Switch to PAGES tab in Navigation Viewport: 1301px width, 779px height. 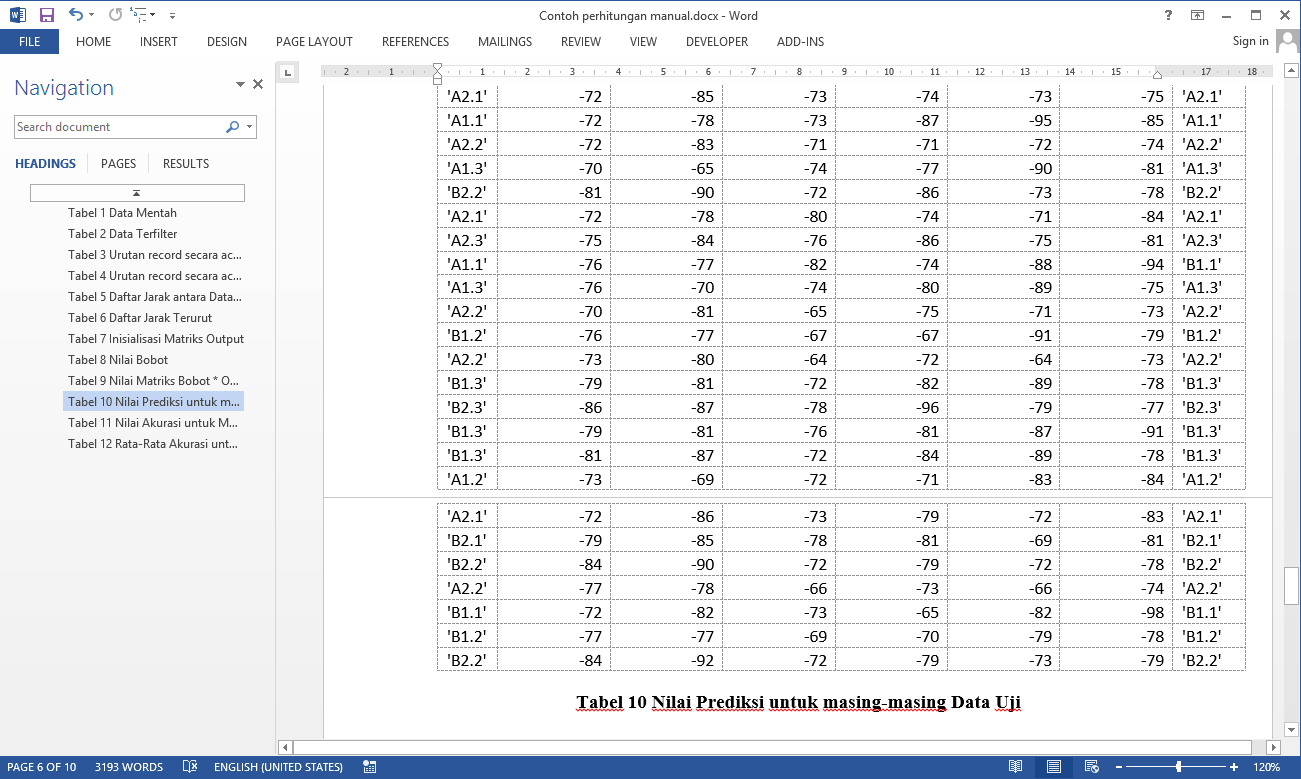[118, 164]
